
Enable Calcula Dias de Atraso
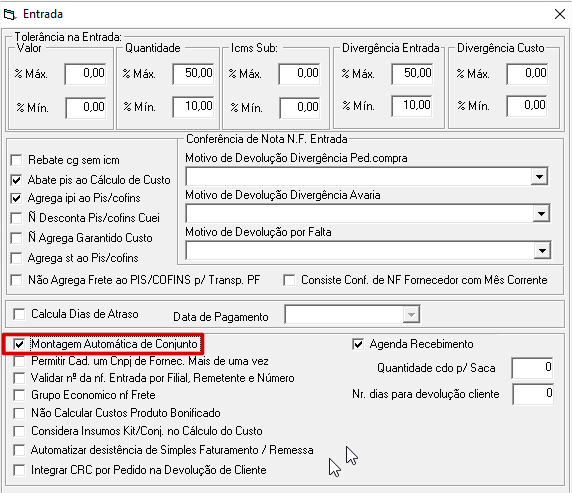coord(19,314)
